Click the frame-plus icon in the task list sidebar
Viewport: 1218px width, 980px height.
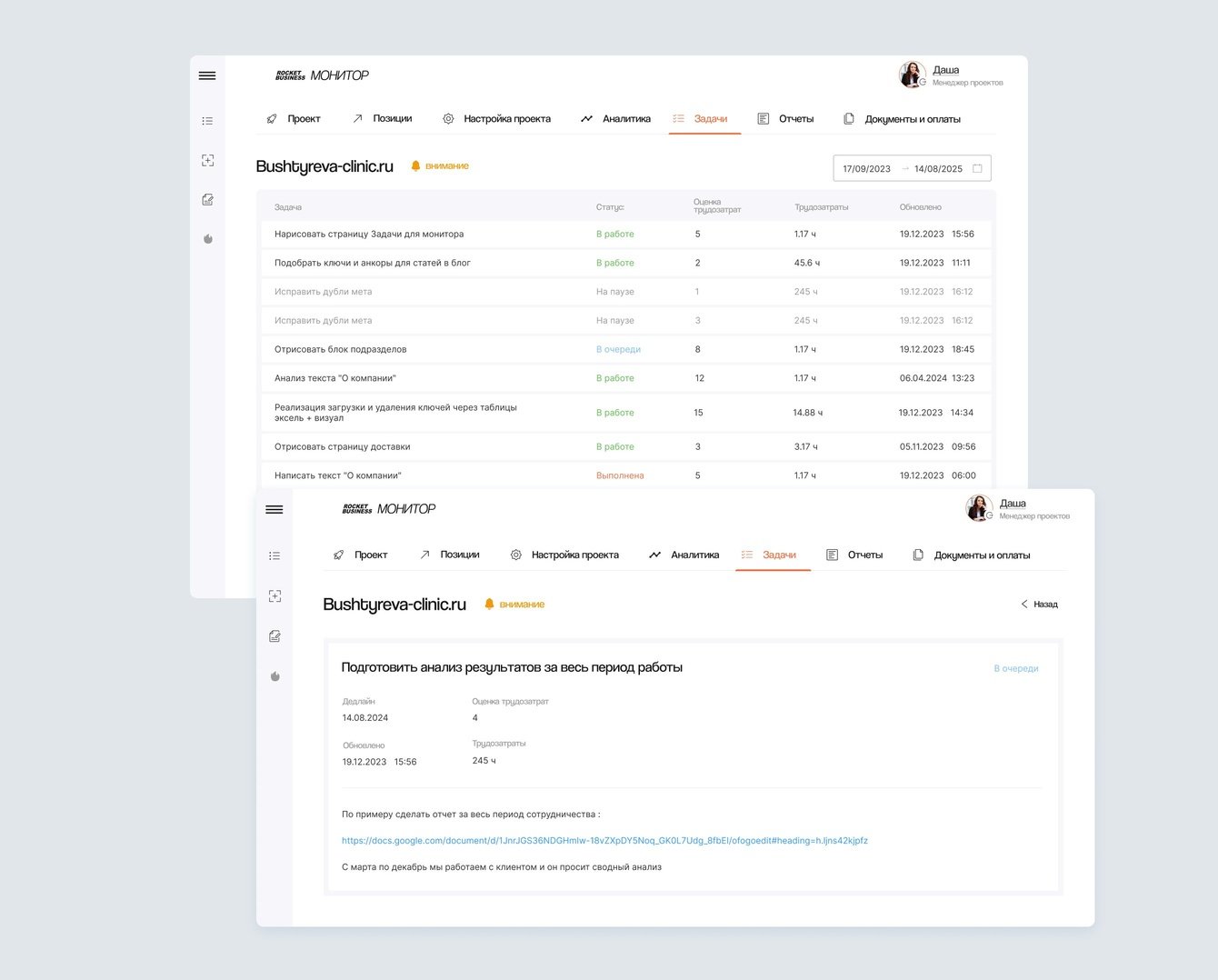(x=207, y=160)
